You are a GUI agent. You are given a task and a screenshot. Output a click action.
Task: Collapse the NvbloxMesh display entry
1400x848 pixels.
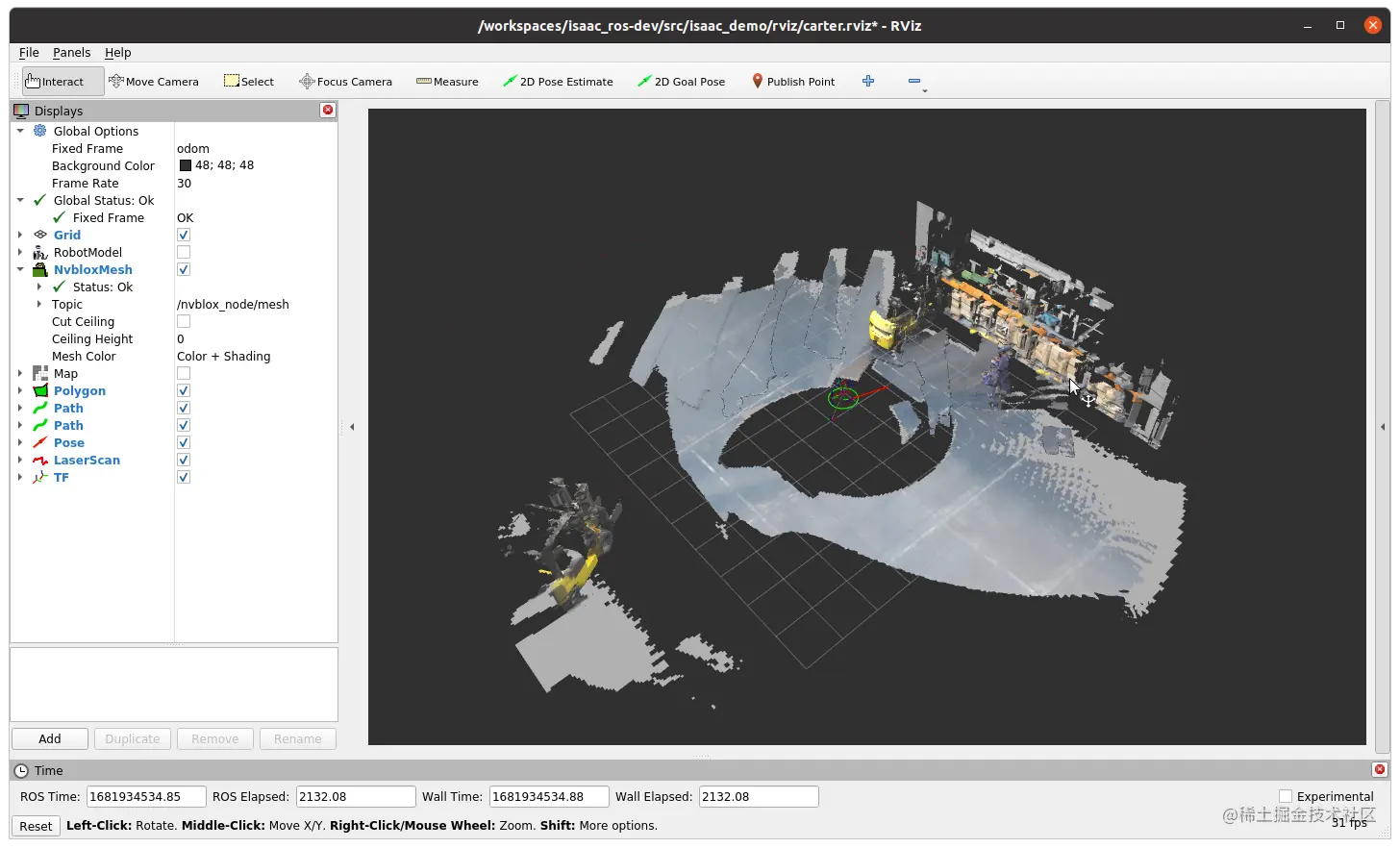point(20,269)
